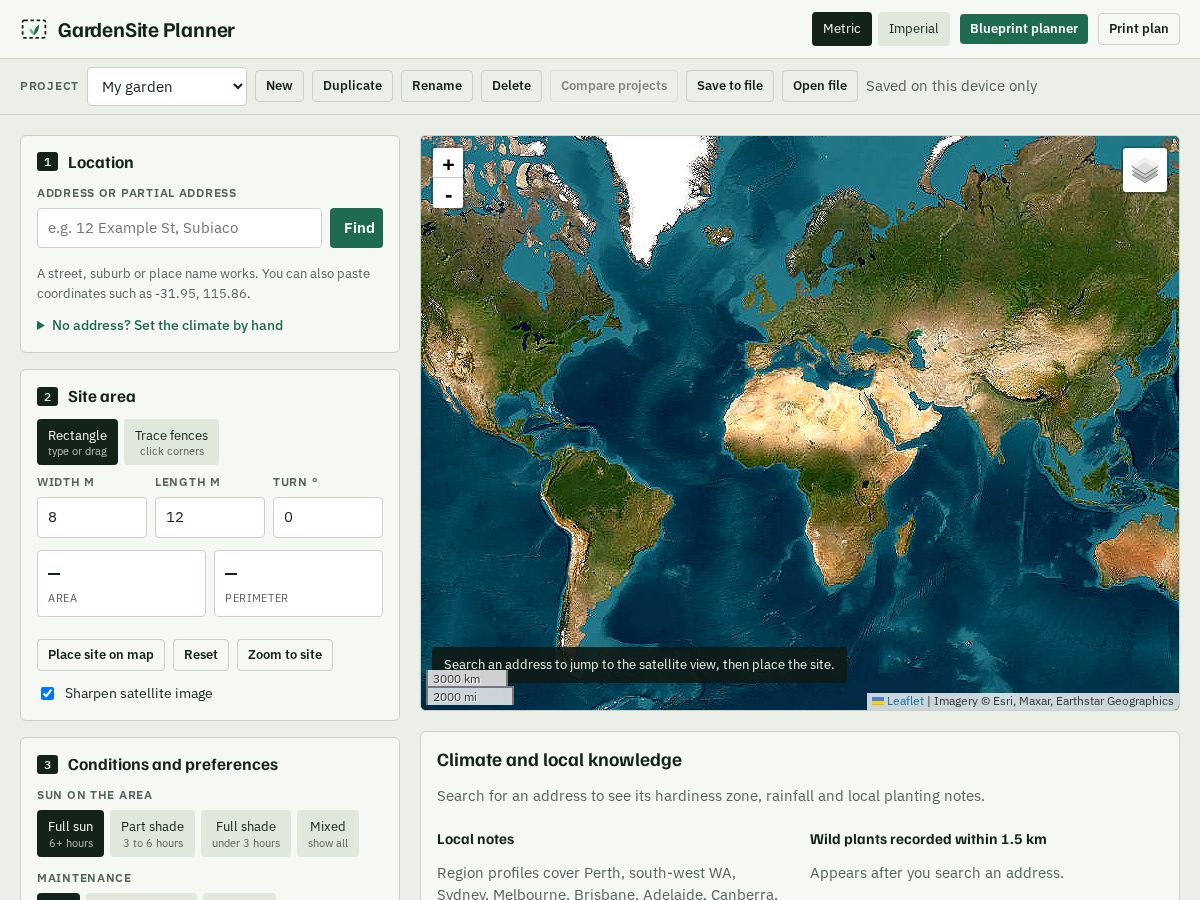Click the 3000 km scale bar

click(x=467, y=678)
